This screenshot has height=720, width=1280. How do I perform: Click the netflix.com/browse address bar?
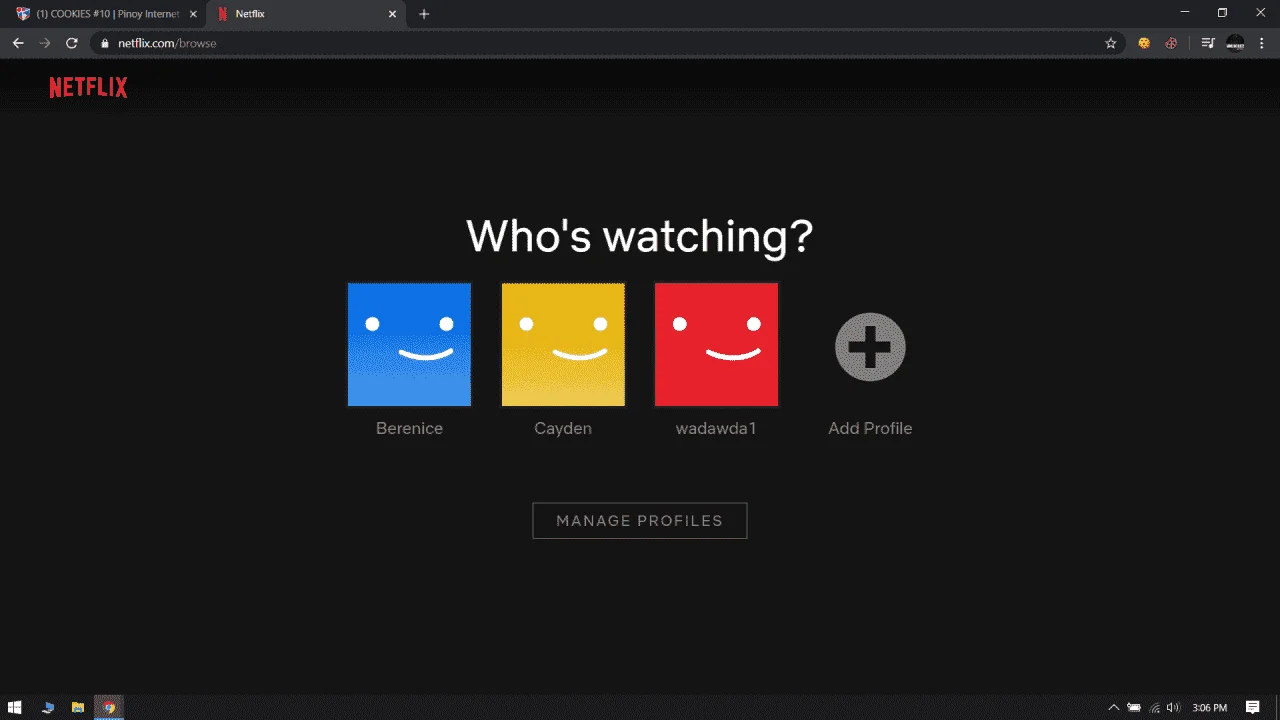(607, 43)
